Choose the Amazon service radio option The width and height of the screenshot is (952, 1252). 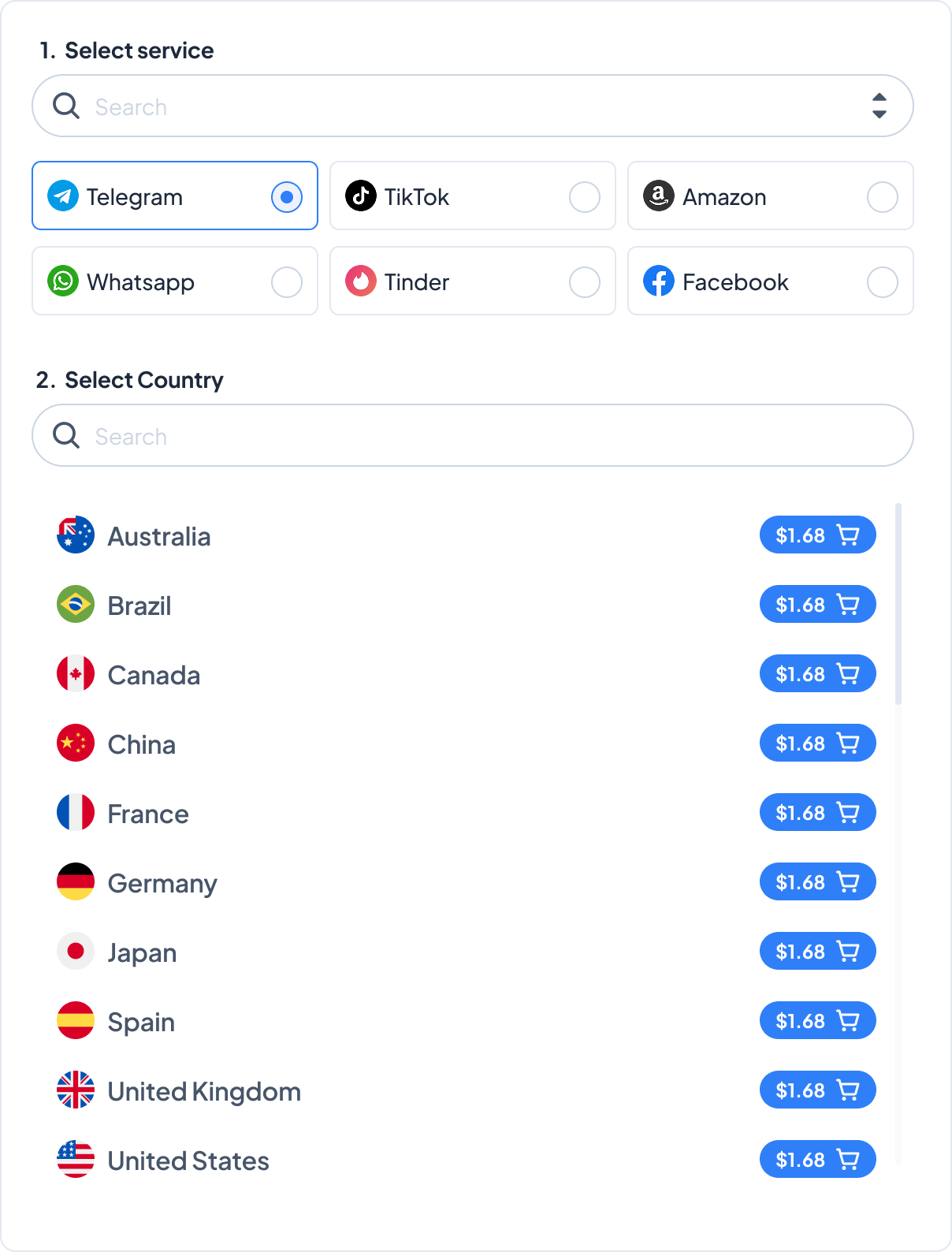coord(883,196)
